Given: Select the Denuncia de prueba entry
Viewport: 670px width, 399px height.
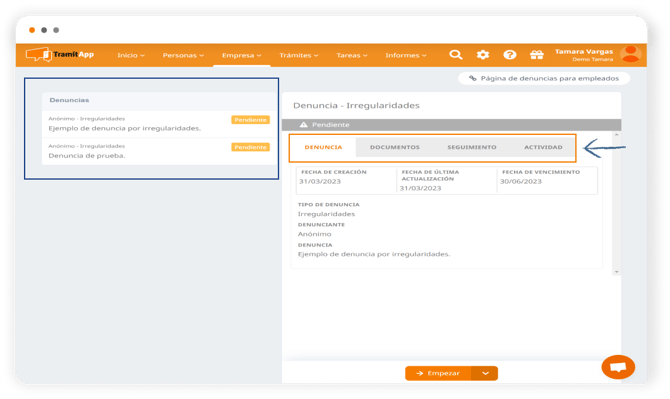Looking at the screenshot, I should tap(159, 151).
